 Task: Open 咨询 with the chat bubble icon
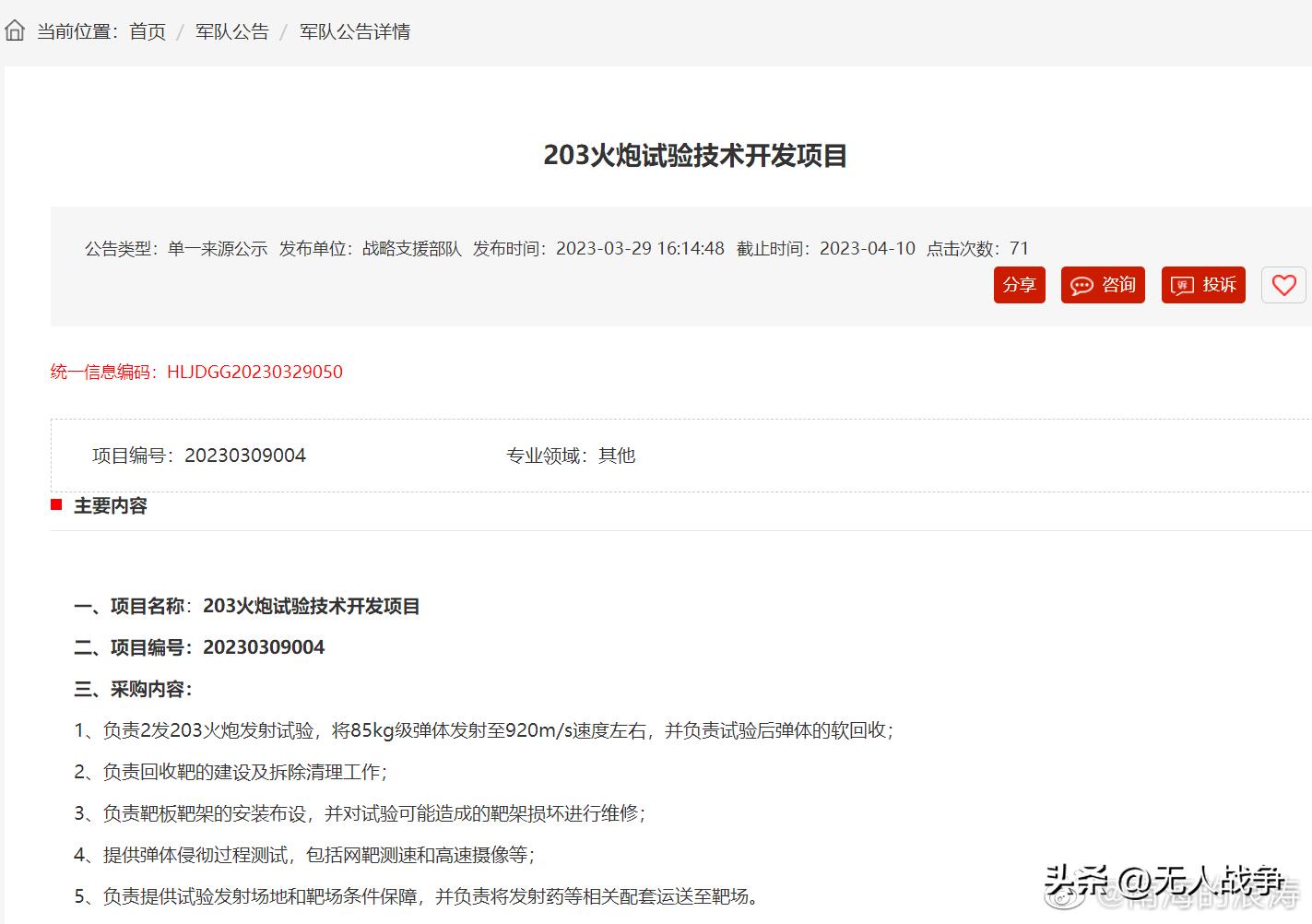tap(1103, 285)
